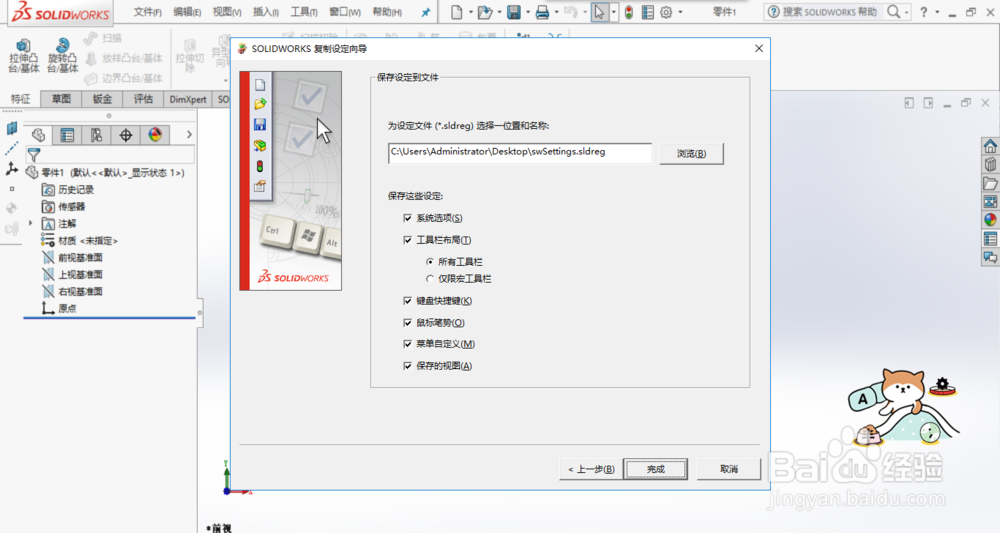
Task: Switch to ConfigurationManager tab icon
Action: tap(96, 135)
